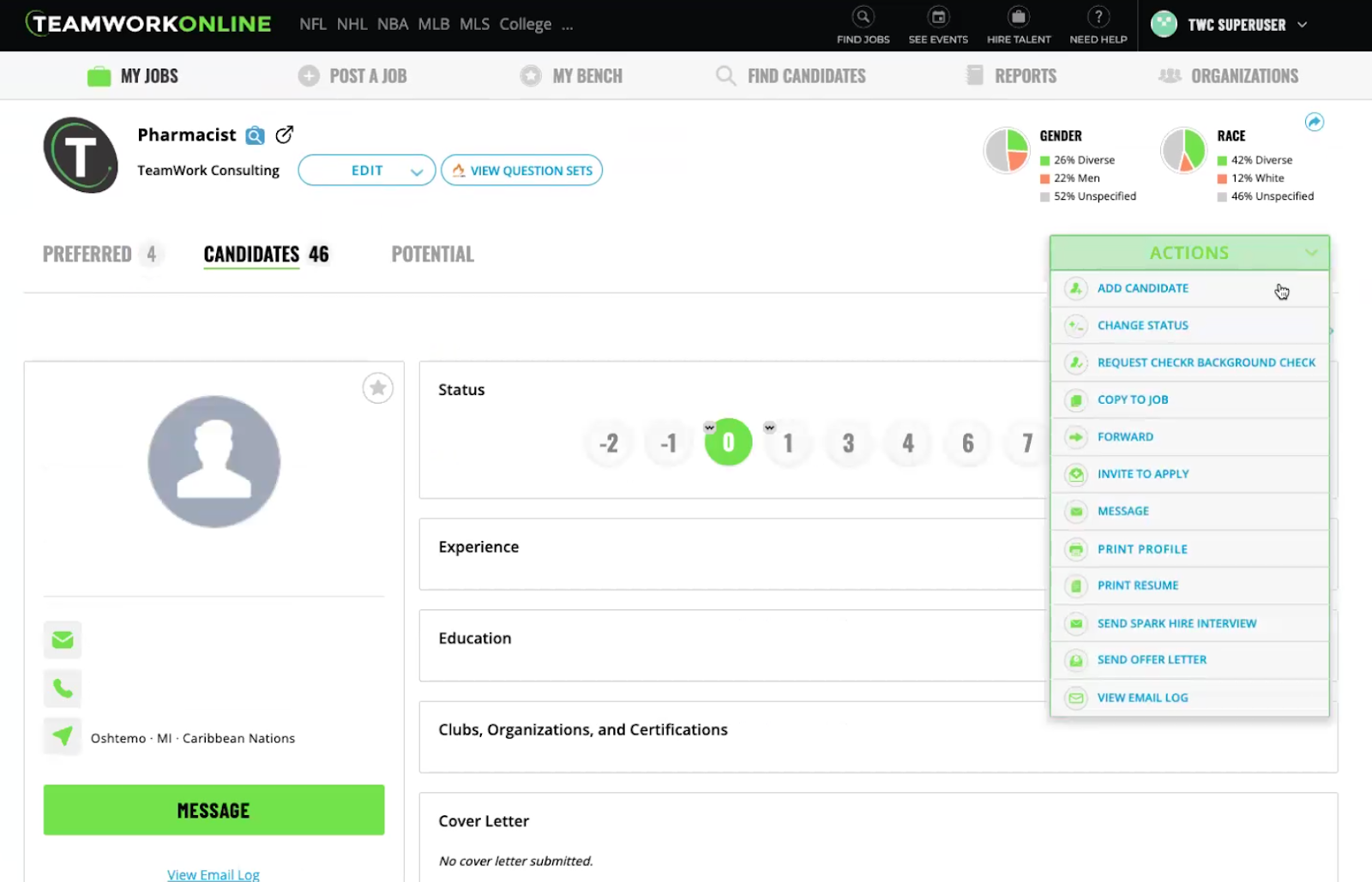Image resolution: width=1372 pixels, height=882 pixels.
Task: Open Need Help question icon
Action: click(x=1098, y=16)
